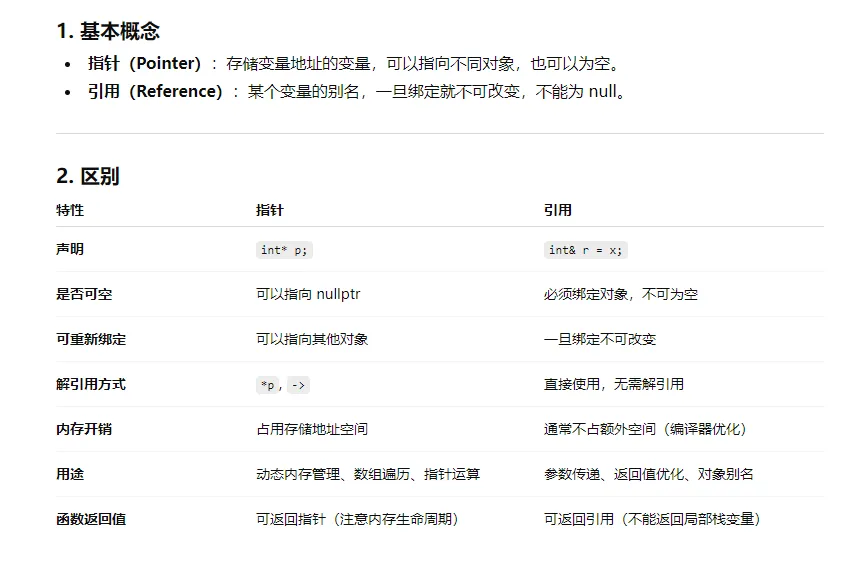Click the cell '可以指向 nullptr'
Image resolution: width=847 pixels, height=567 pixels.
[308, 294]
